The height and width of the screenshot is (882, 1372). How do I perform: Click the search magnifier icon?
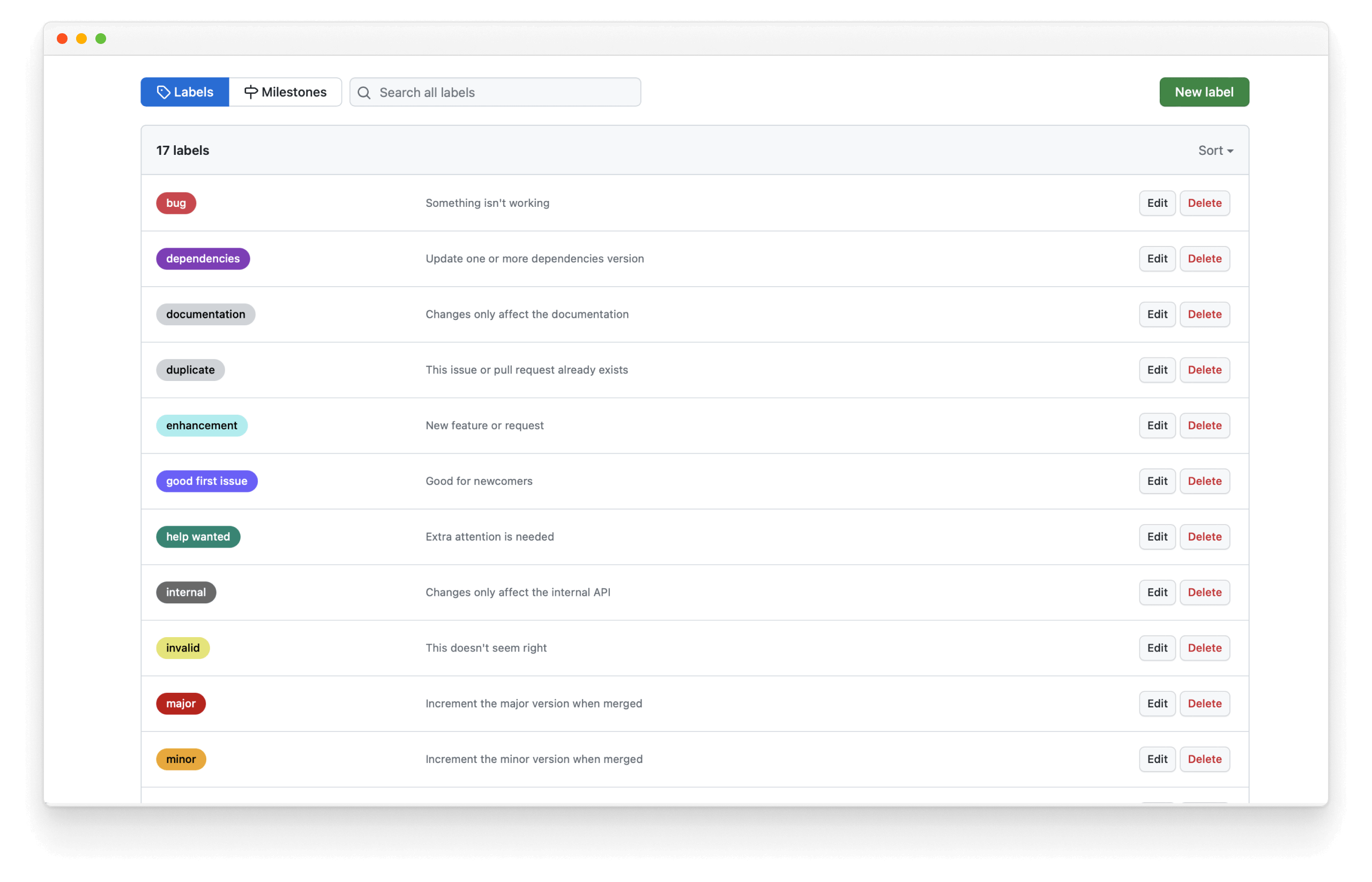coord(365,92)
